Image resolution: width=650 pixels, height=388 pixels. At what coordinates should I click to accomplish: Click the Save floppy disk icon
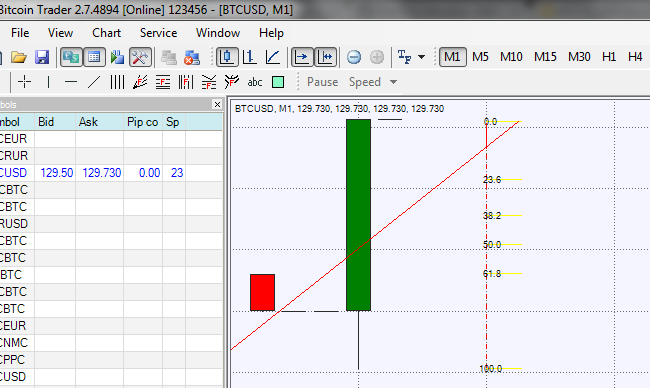point(42,57)
